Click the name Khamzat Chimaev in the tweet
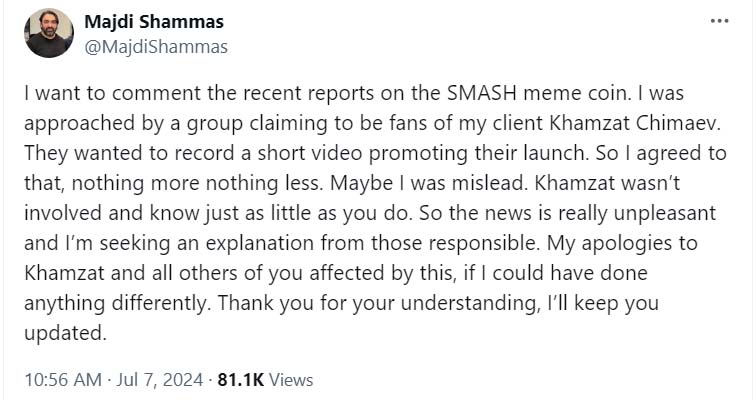The height and width of the screenshot is (400, 753). (635, 123)
